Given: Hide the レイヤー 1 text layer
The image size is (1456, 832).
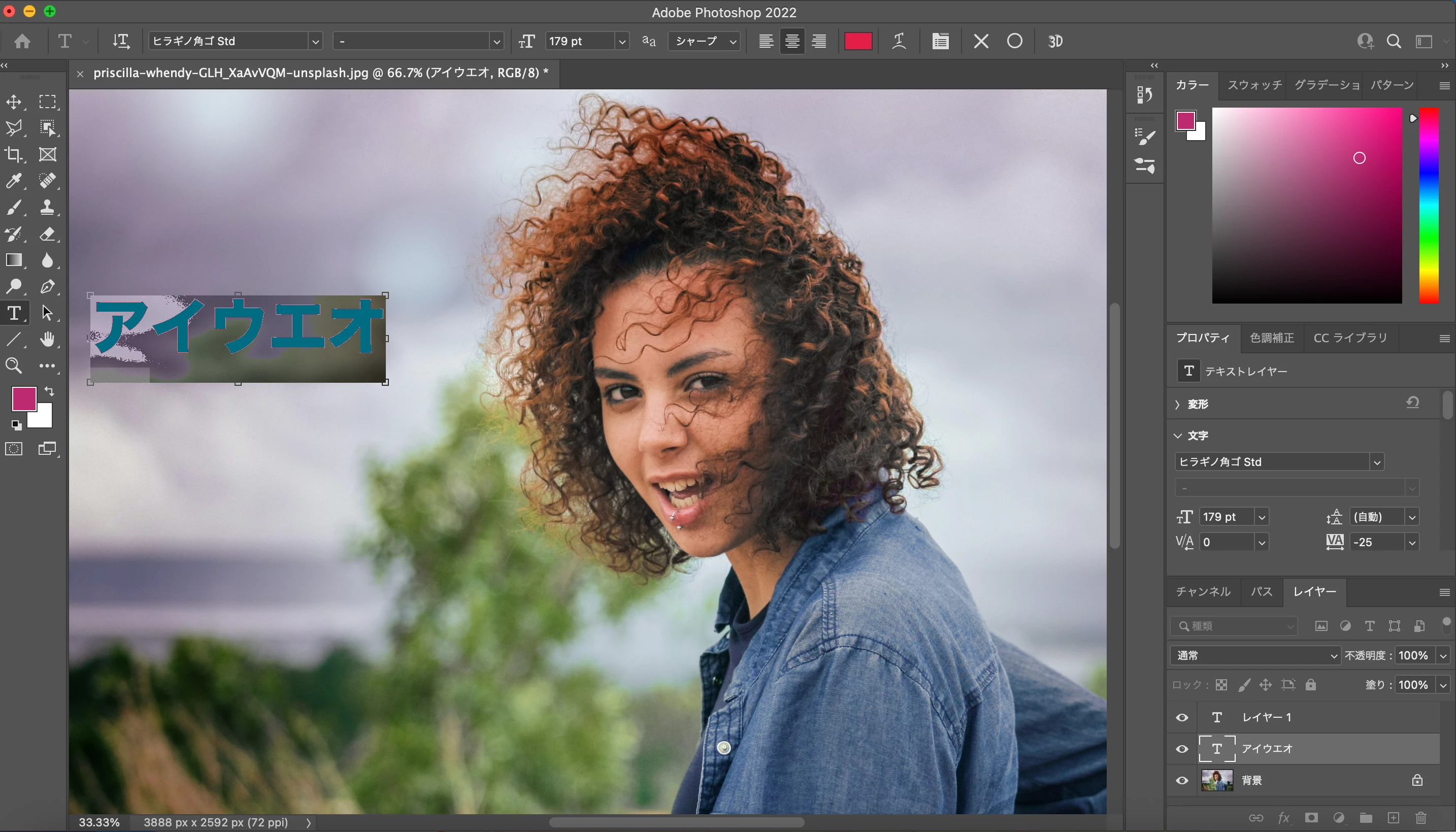Looking at the screenshot, I should 1182,717.
